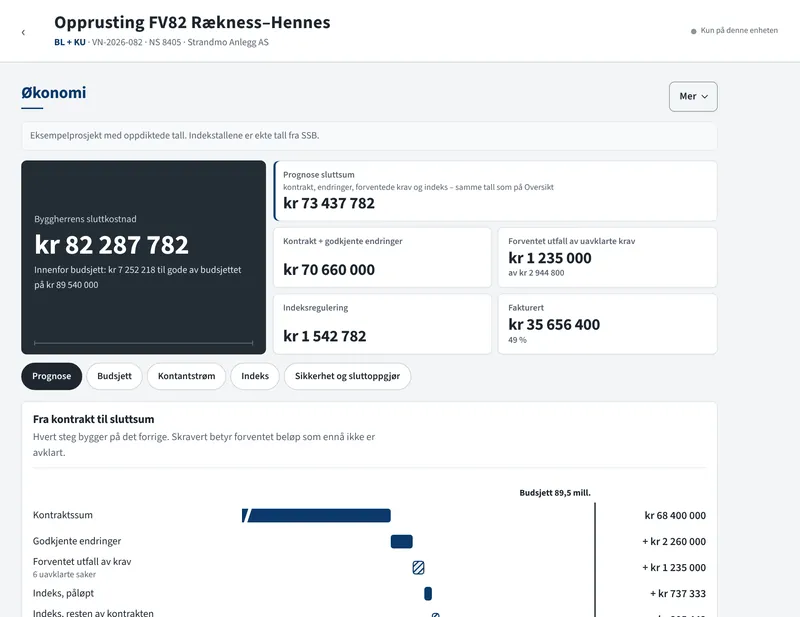Open the Forventet utfall av uavklarte krav card
This screenshot has width=800, height=617.
608,257
